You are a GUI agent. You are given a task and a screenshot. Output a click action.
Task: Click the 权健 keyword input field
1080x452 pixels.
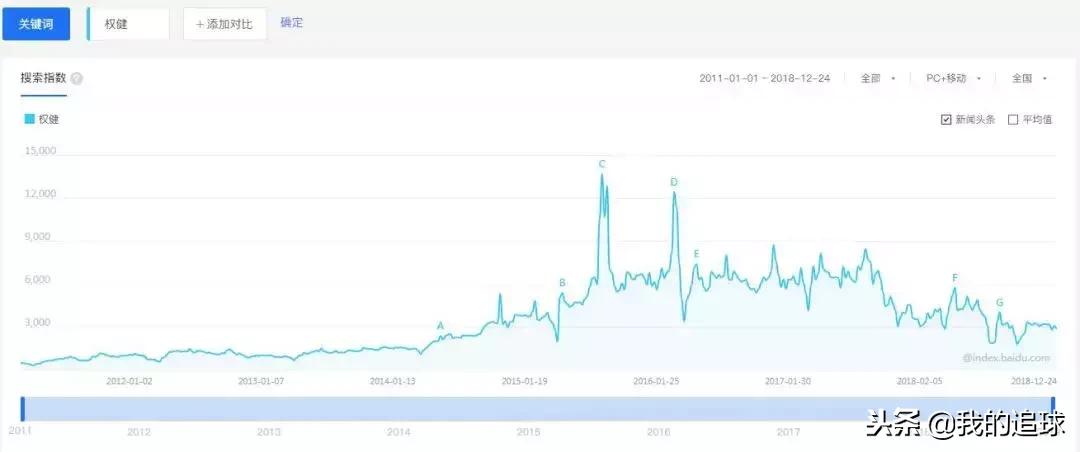point(130,24)
